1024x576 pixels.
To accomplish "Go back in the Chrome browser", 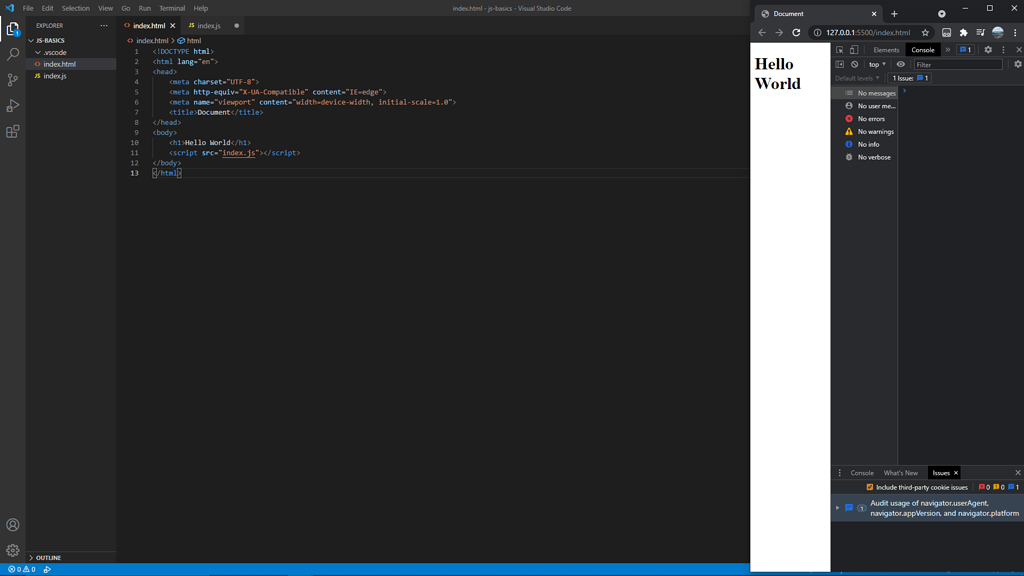I will pos(762,33).
